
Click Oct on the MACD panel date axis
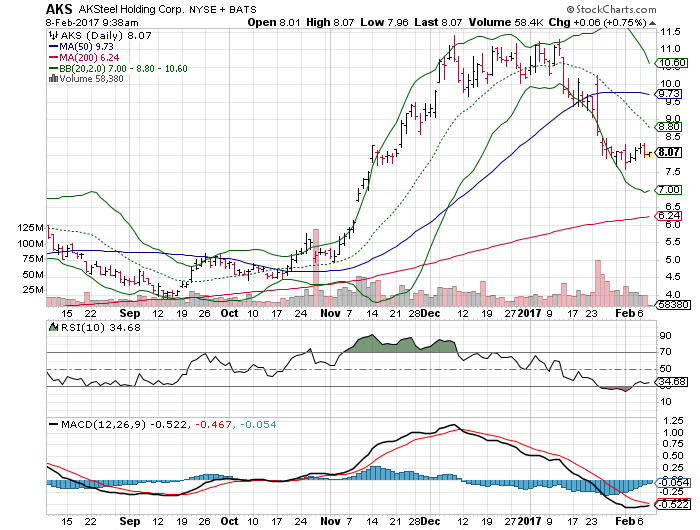(x=229, y=521)
